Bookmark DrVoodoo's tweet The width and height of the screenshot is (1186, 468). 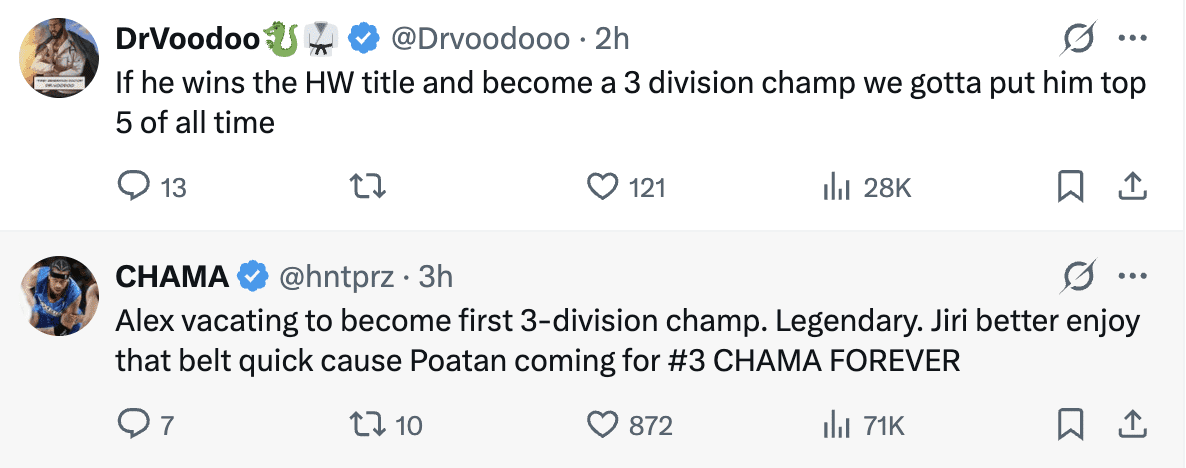point(1071,186)
